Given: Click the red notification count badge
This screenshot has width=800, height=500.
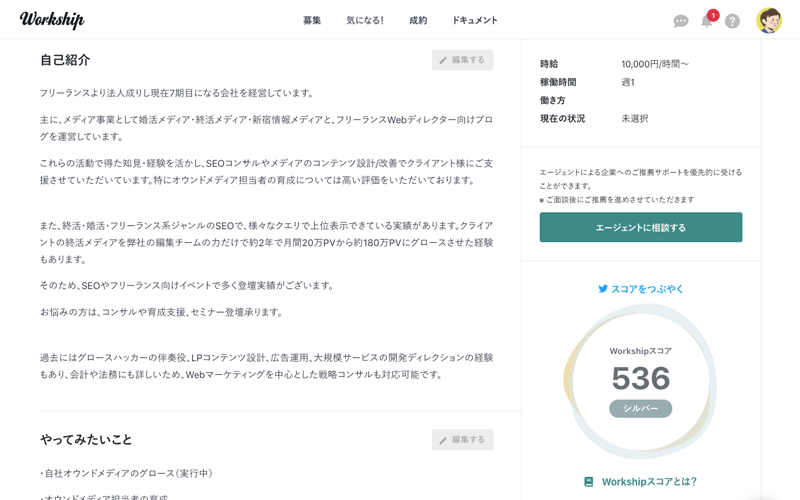Looking at the screenshot, I should tap(713, 15).
